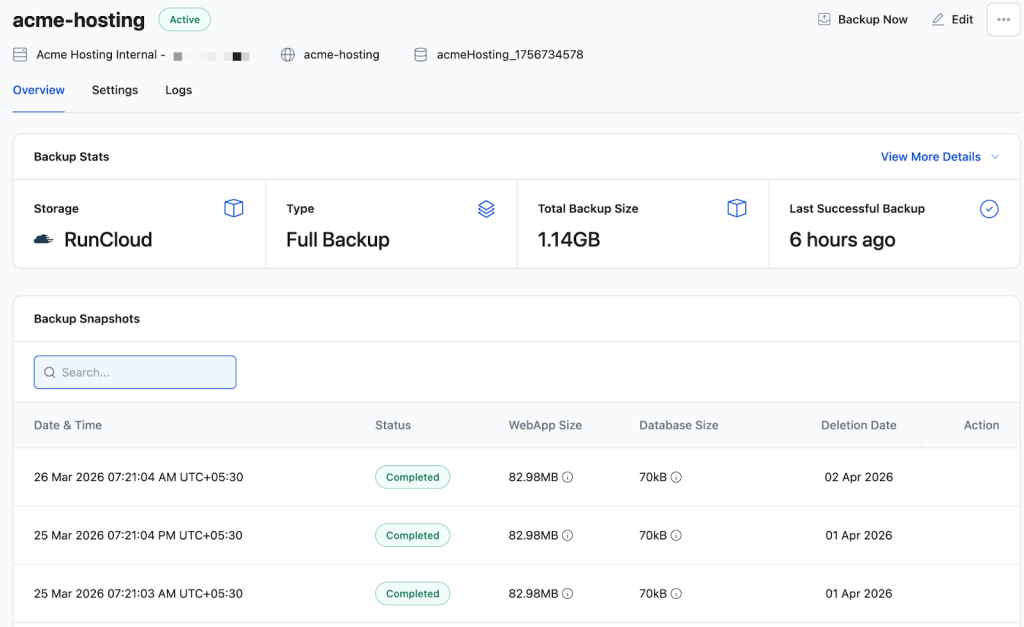Click the Deletion Date column header
Viewport: 1024px width, 627px height.
click(859, 425)
